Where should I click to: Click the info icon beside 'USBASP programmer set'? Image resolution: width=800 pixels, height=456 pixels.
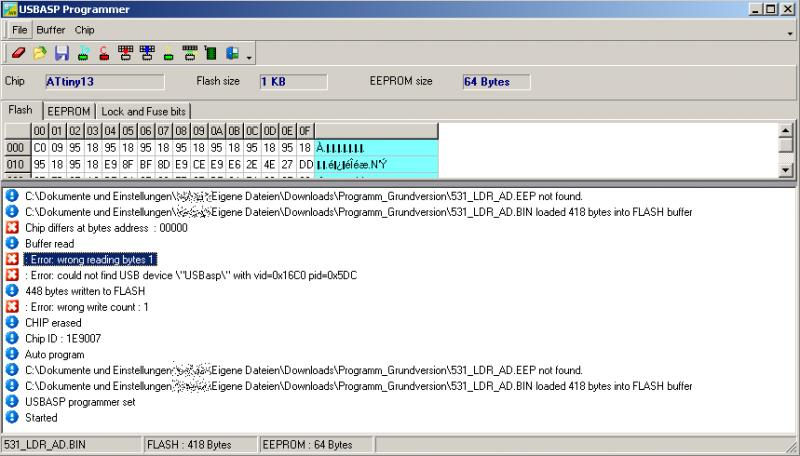coord(12,401)
